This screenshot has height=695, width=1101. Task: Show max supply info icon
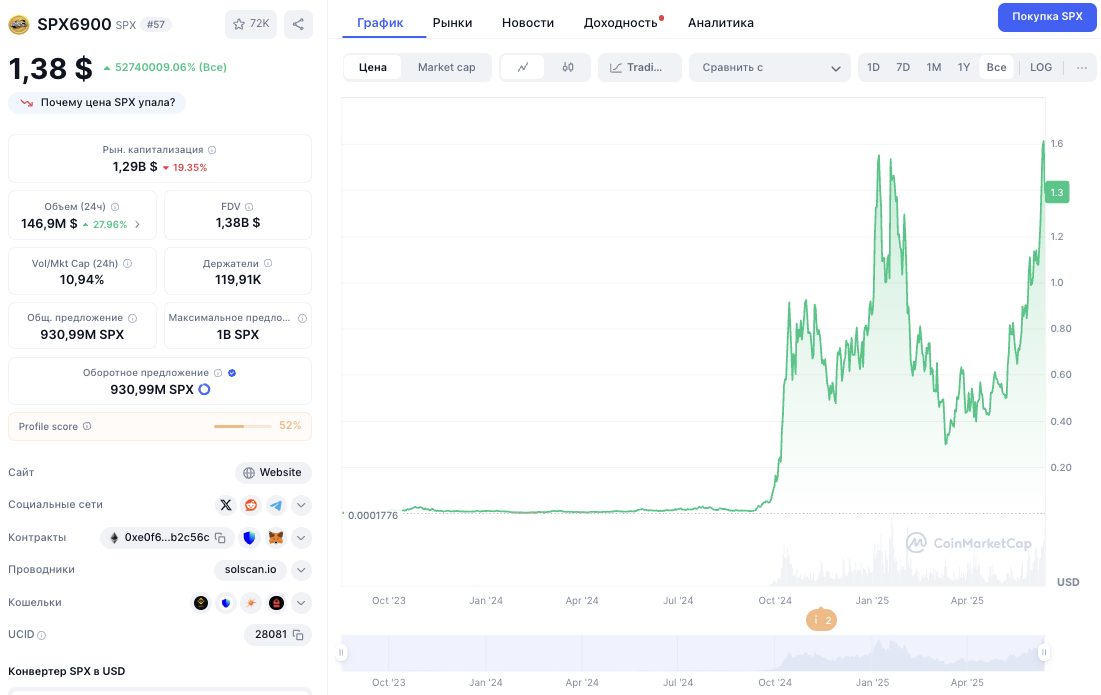coord(303,318)
